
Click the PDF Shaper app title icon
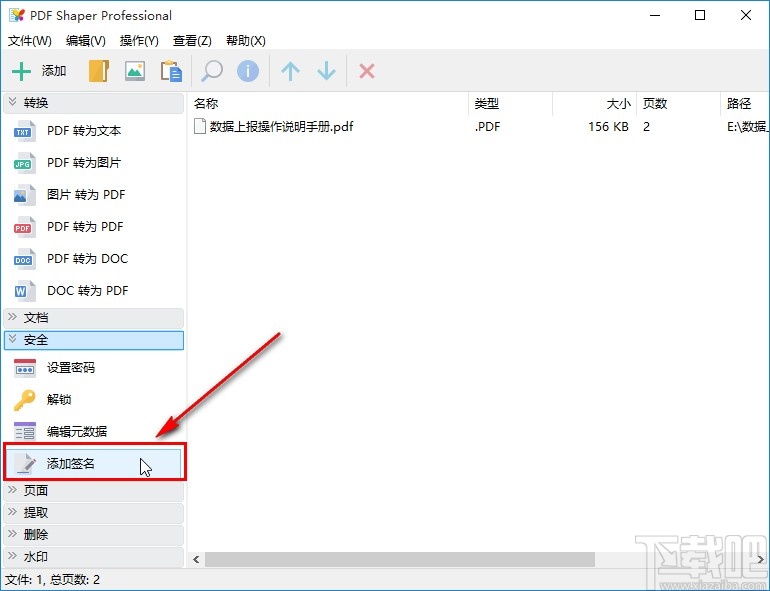click(x=17, y=15)
